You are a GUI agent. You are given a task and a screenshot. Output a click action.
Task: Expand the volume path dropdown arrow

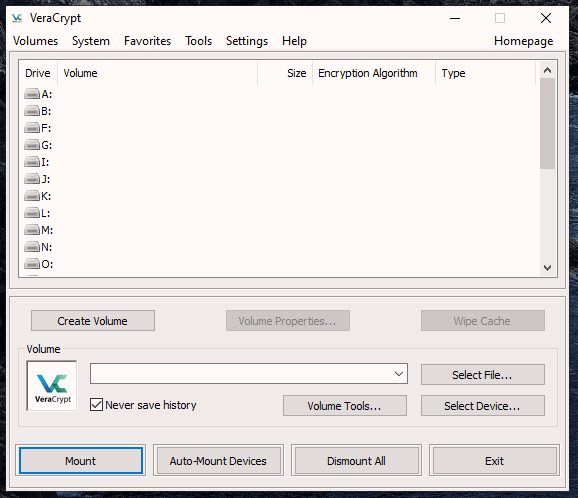pyautogui.click(x=398, y=373)
